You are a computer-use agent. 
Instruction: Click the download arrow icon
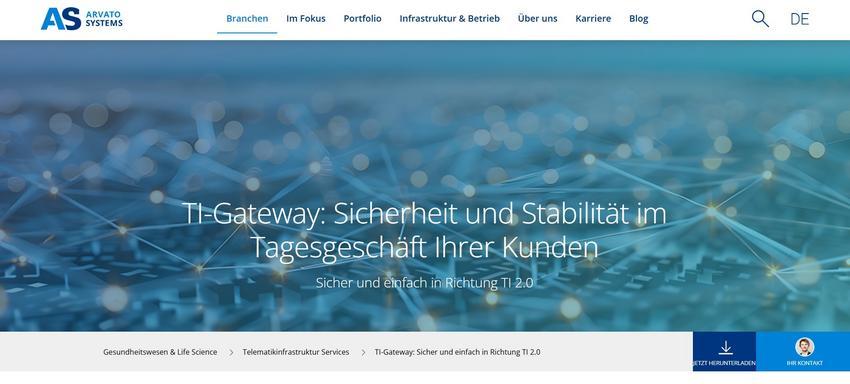pyautogui.click(x=725, y=348)
